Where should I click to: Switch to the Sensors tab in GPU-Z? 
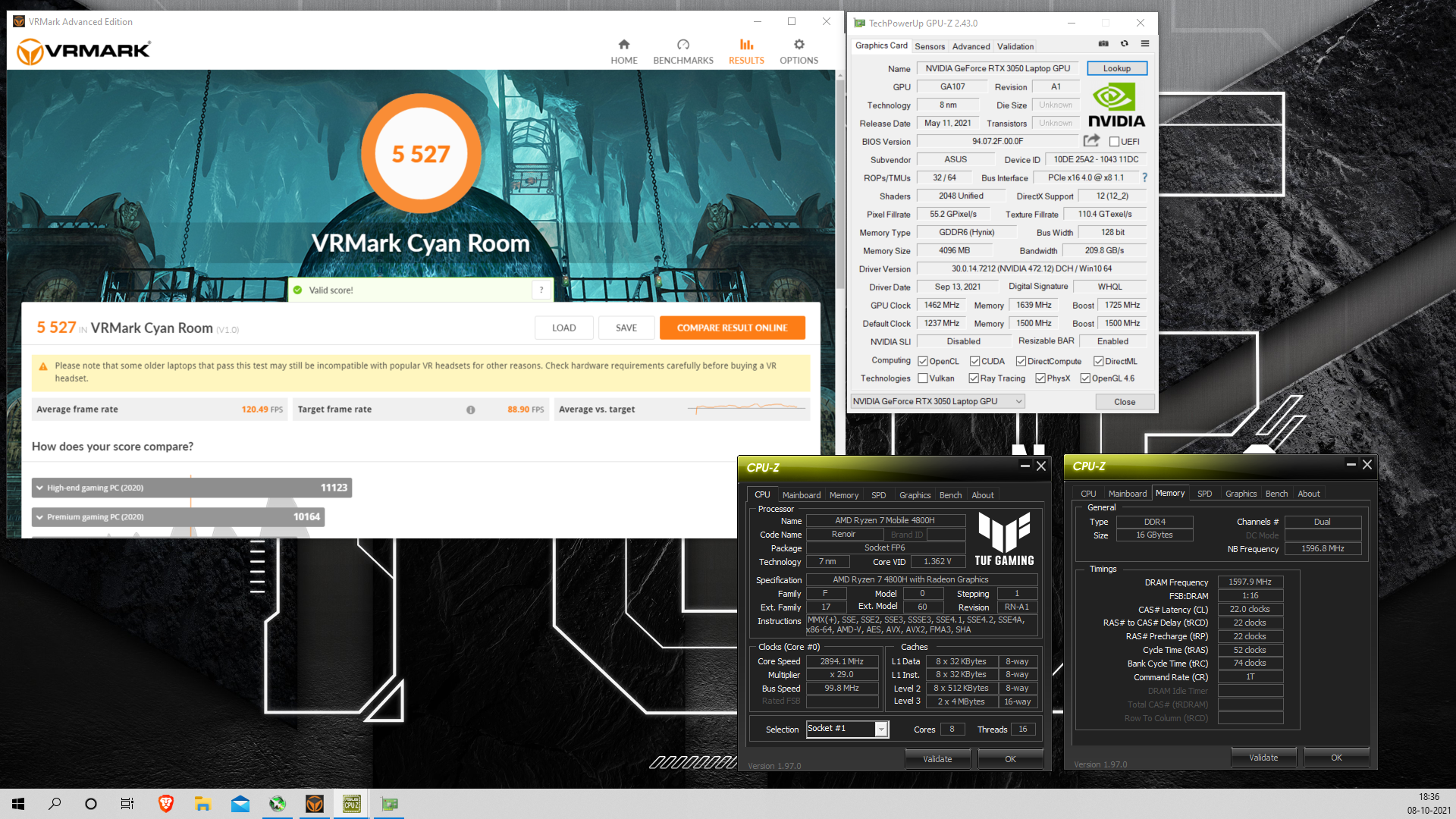[930, 46]
